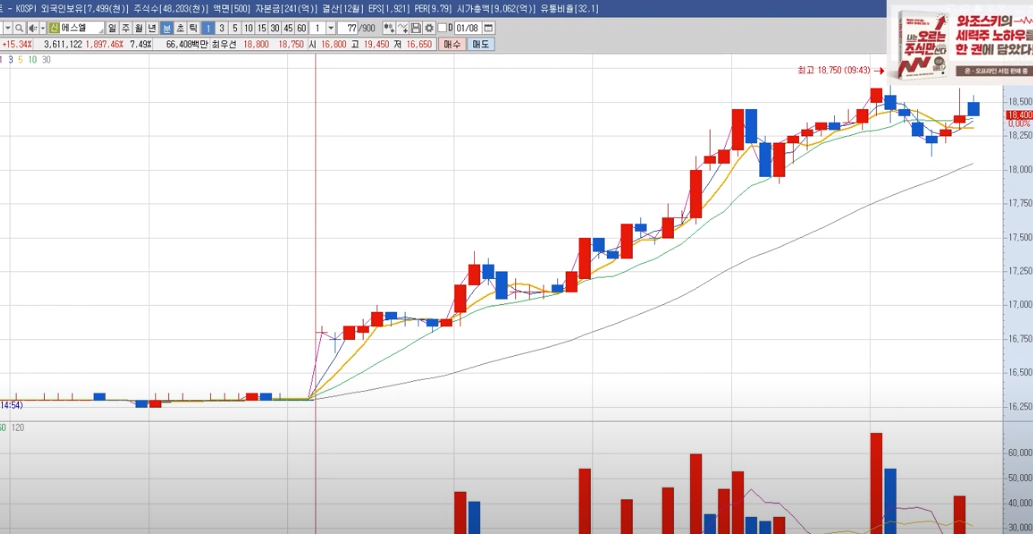Select the 틱 tick chart period
This screenshot has width=1033, height=534.
click(193, 28)
